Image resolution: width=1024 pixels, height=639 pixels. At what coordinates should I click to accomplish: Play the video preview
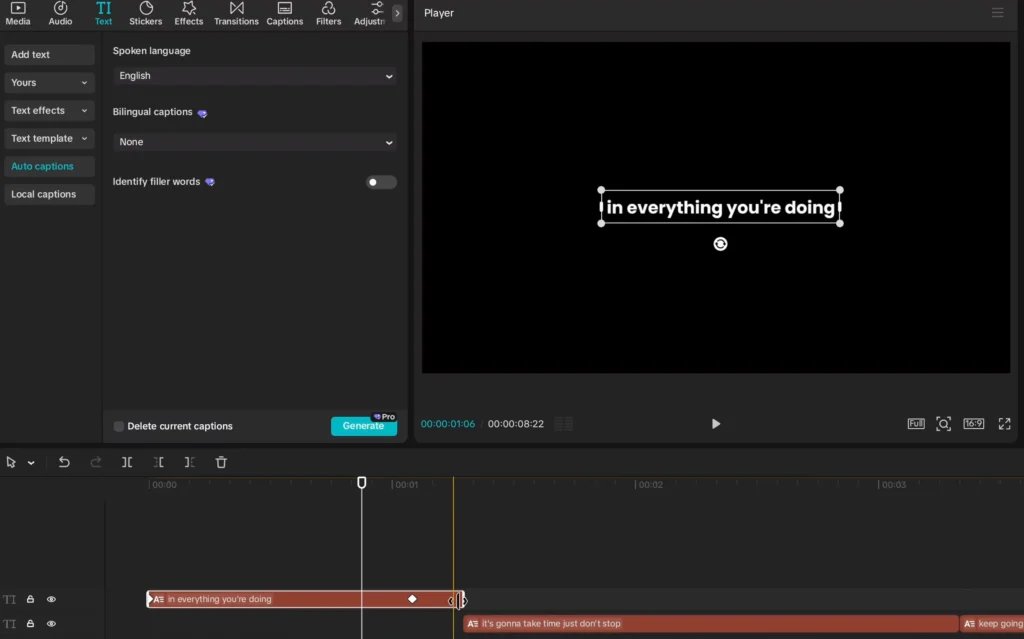716,424
